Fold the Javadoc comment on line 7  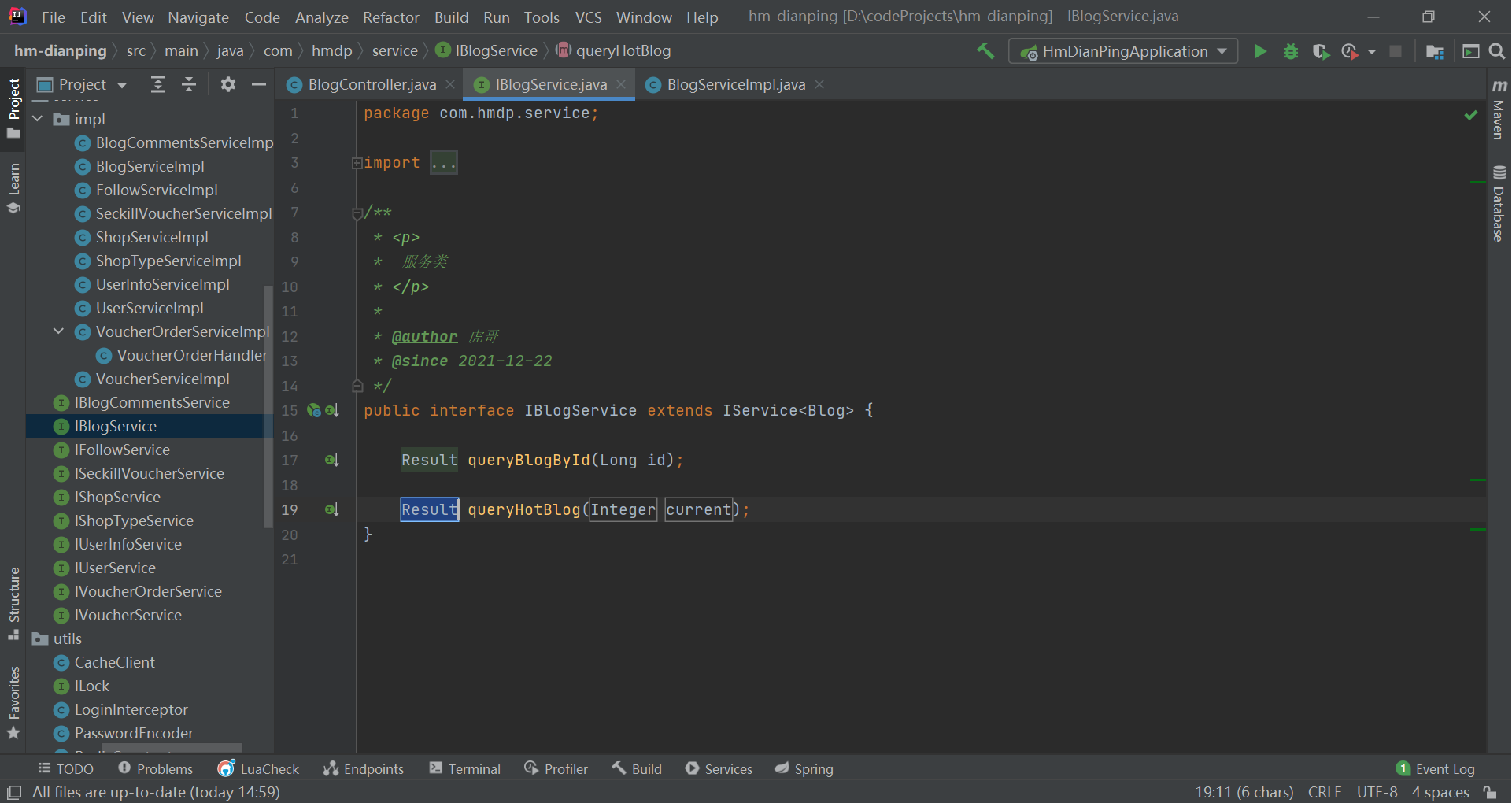click(x=357, y=213)
